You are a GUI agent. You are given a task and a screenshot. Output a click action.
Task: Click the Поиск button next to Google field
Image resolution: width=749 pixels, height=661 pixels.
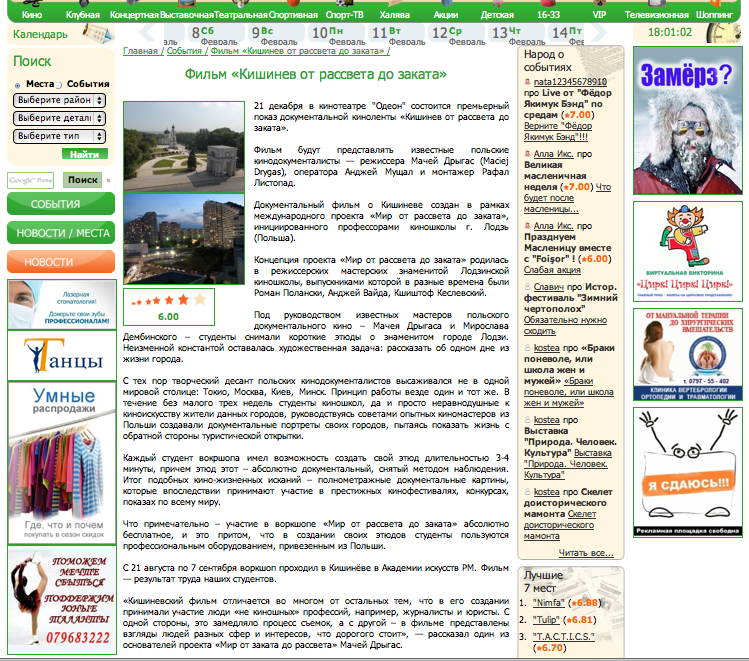pyautogui.click(x=83, y=180)
